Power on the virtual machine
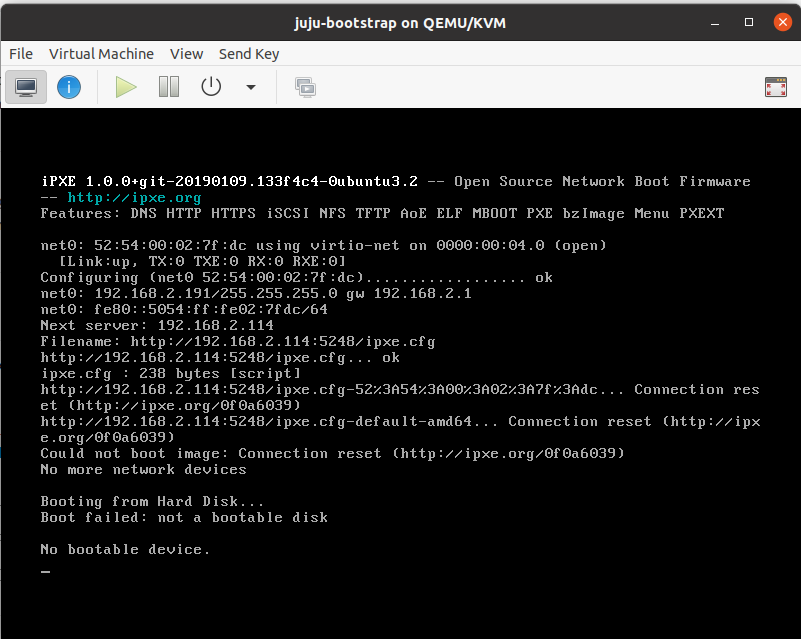This screenshot has width=801, height=639. [x=125, y=87]
